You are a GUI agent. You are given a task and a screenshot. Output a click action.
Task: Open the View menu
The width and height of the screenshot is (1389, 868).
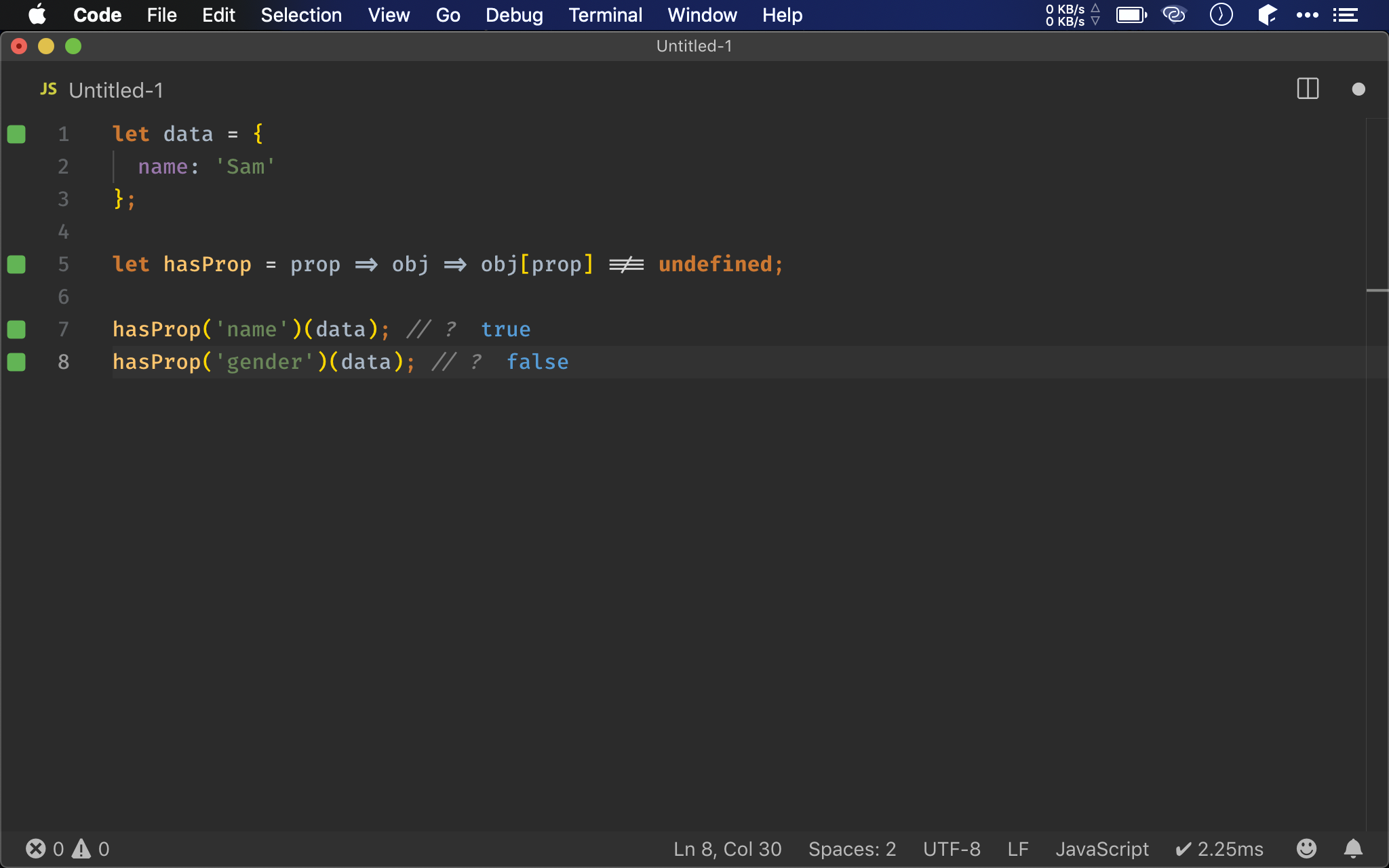pyautogui.click(x=389, y=15)
